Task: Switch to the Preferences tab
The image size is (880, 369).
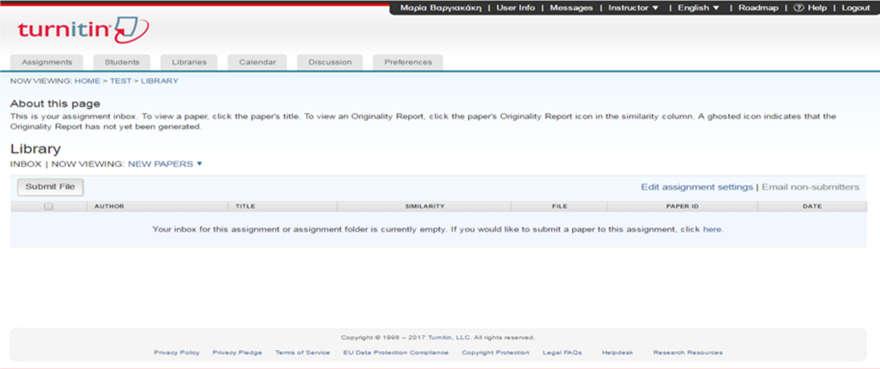Action: 408,62
